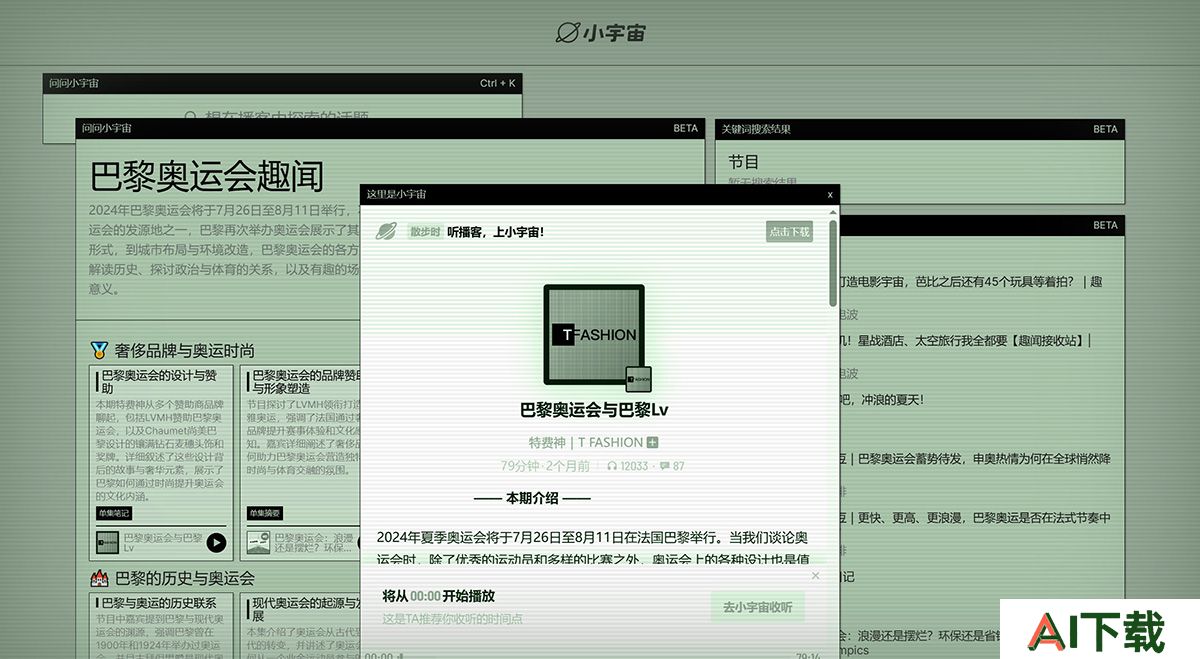This screenshot has height=659, width=1200.
Task: Open the 巴黎奥运会:浪漫还是摆烂 card thumbnail
Action: (x=258, y=543)
